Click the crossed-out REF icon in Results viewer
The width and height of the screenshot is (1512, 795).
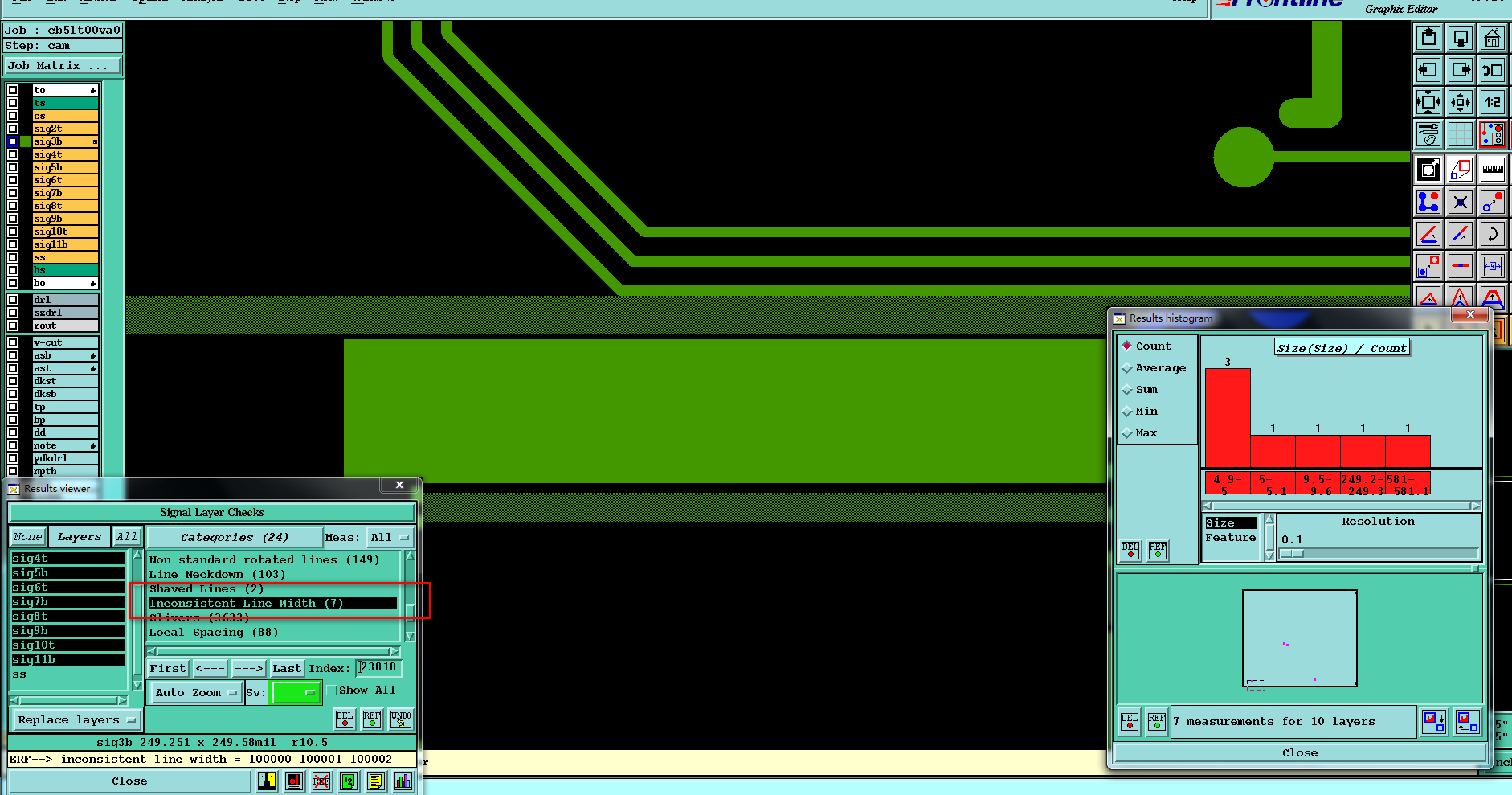[x=321, y=781]
